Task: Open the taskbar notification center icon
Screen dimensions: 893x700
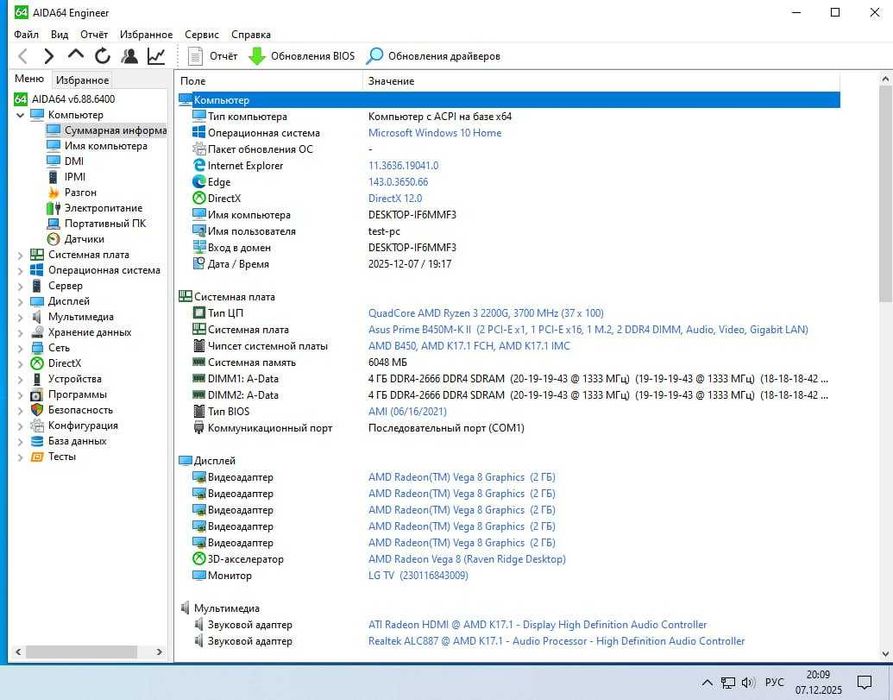Action: coord(865,682)
